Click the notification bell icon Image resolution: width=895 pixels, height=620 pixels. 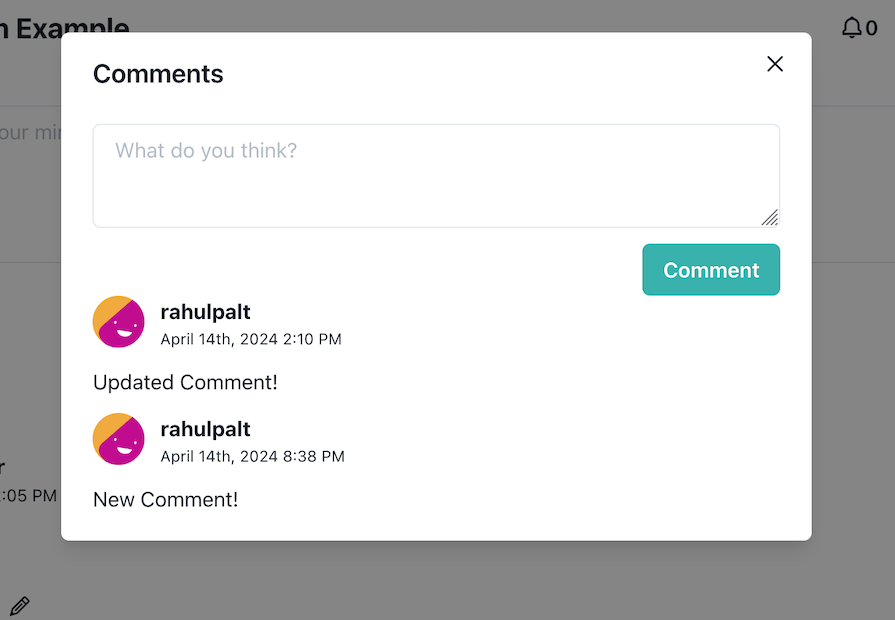[x=851, y=28]
